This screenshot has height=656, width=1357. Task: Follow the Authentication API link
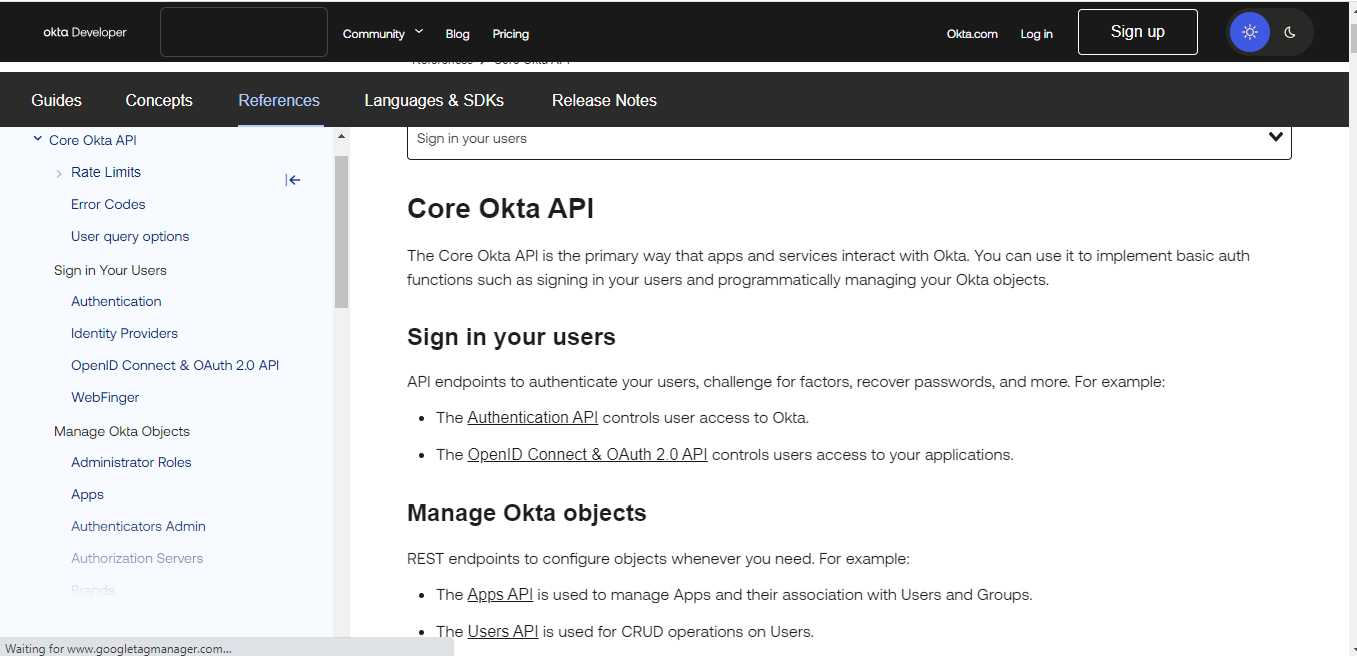point(532,418)
